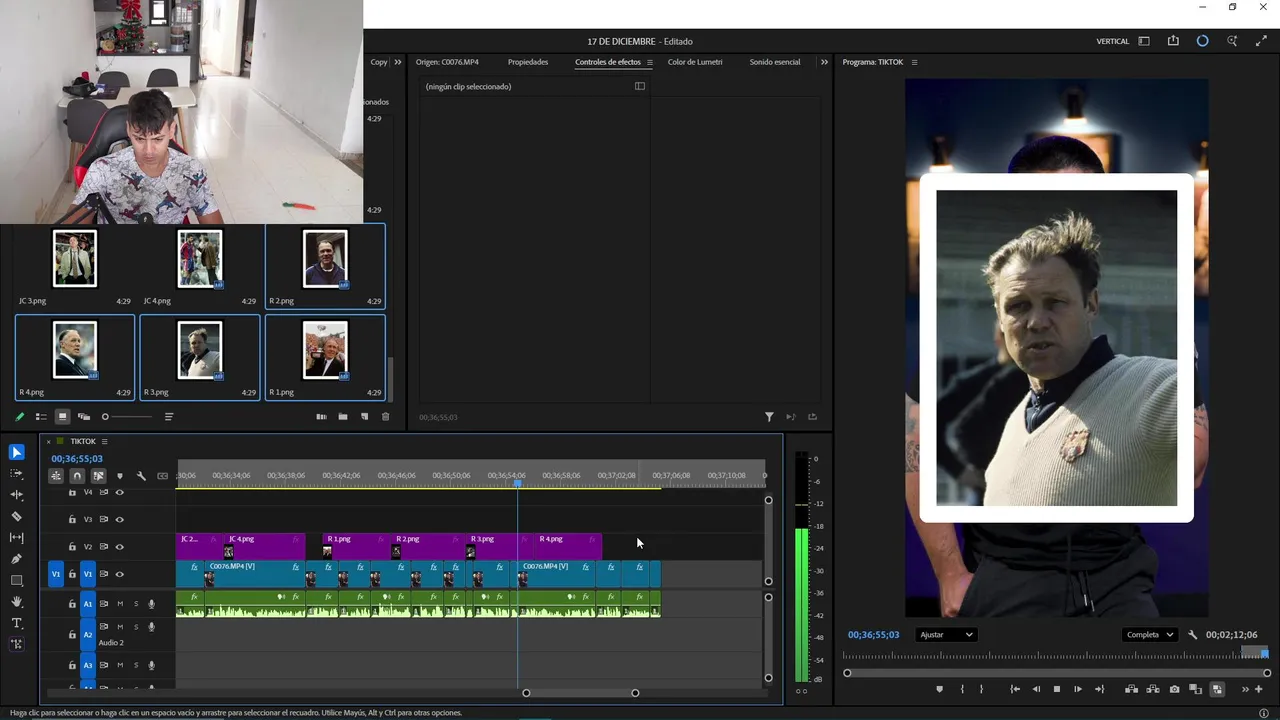The image size is (1280, 720).
Task: Hide track V3 with eye icon
Action: [120, 519]
